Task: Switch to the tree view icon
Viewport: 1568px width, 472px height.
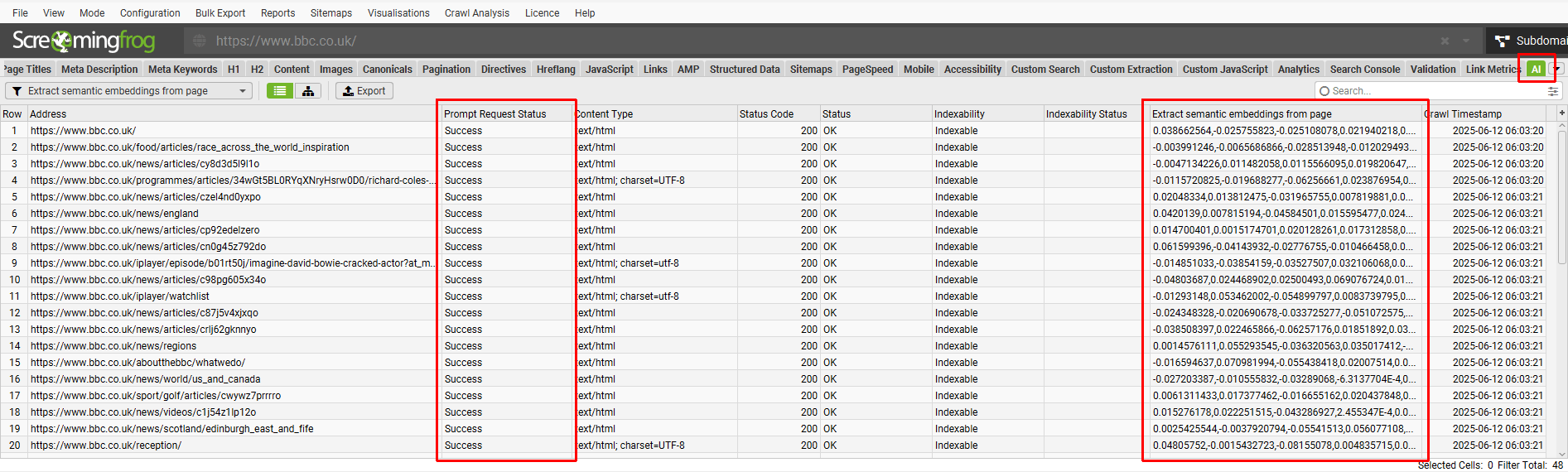Action: (x=308, y=91)
